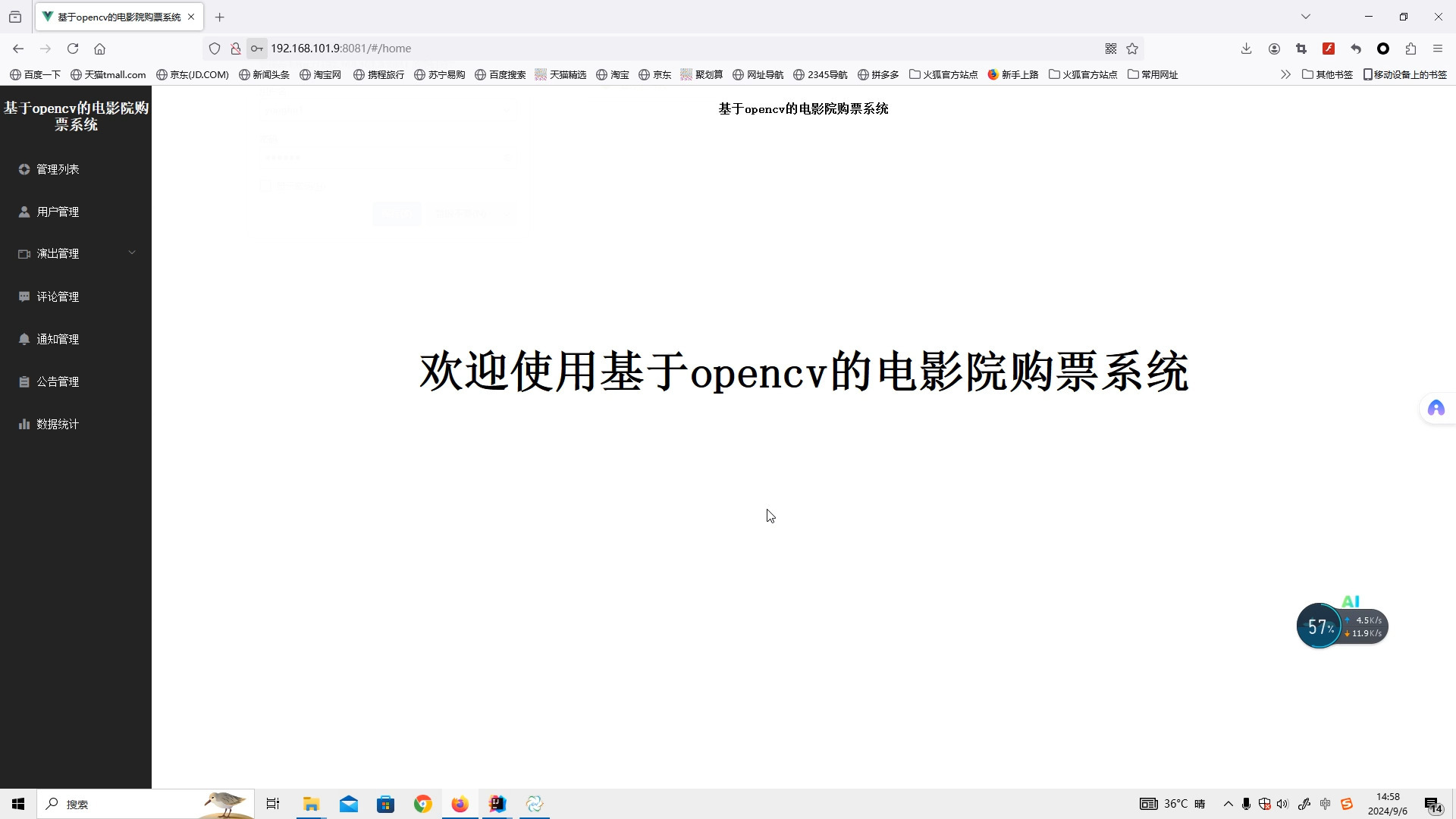The image size is (1456, 819).
Task: Click the 数据统计 bar chart icon
Action: (x=24, y=424)
